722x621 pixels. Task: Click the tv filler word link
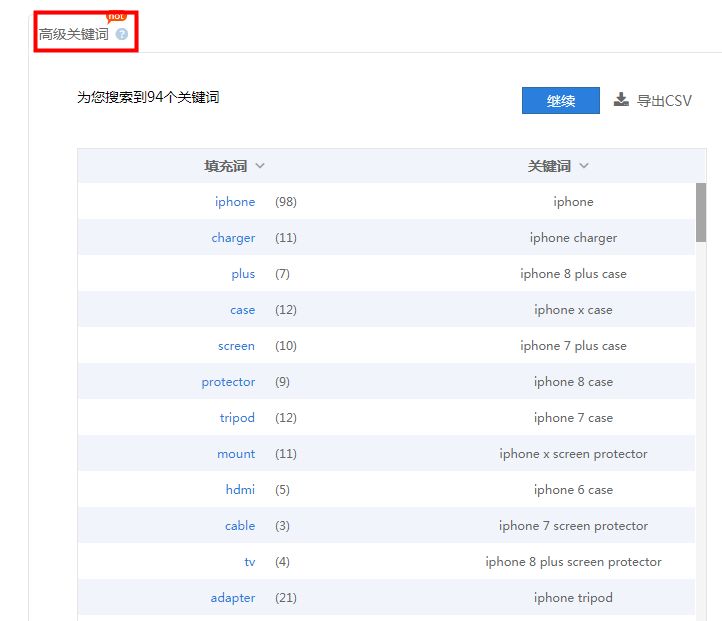click(x=250, y=562)
